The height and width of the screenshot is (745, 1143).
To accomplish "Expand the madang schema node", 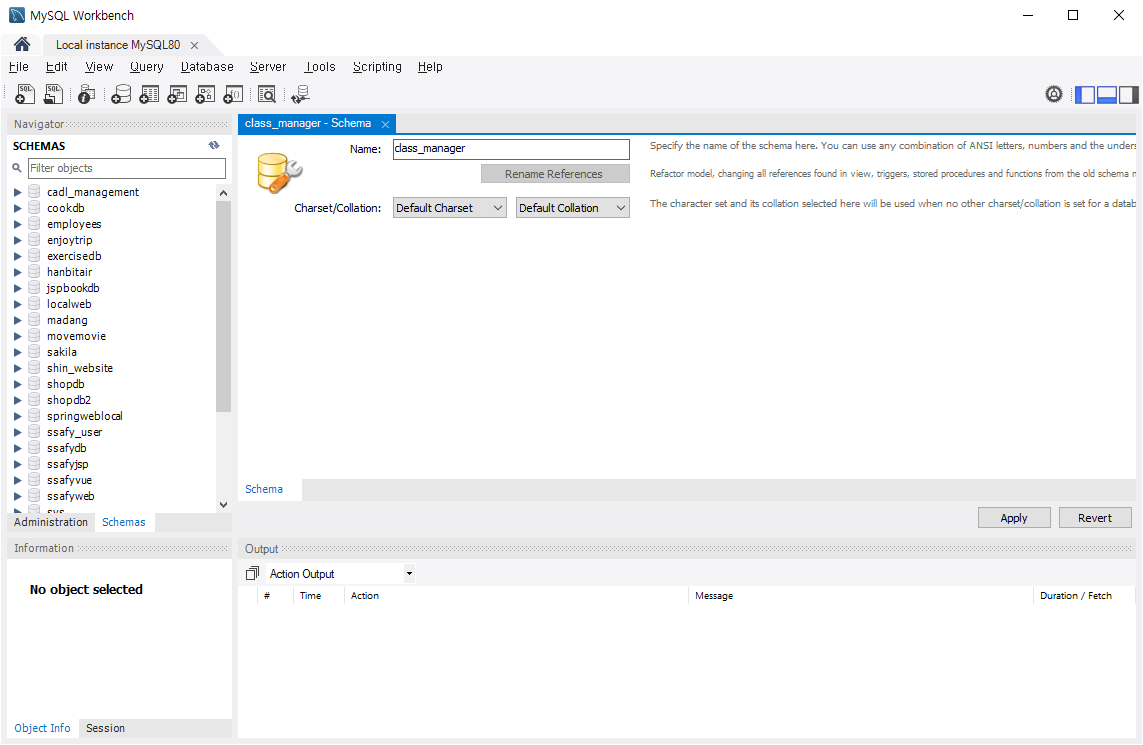I will click(17, 320).
